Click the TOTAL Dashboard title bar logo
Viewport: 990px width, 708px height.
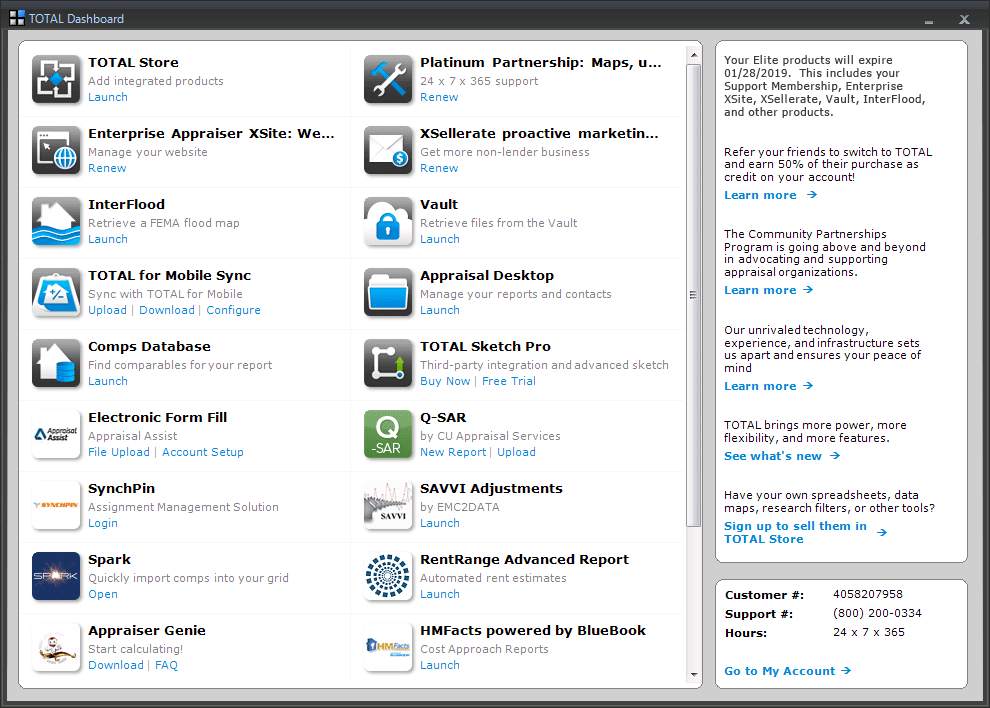tap(17, 18)
